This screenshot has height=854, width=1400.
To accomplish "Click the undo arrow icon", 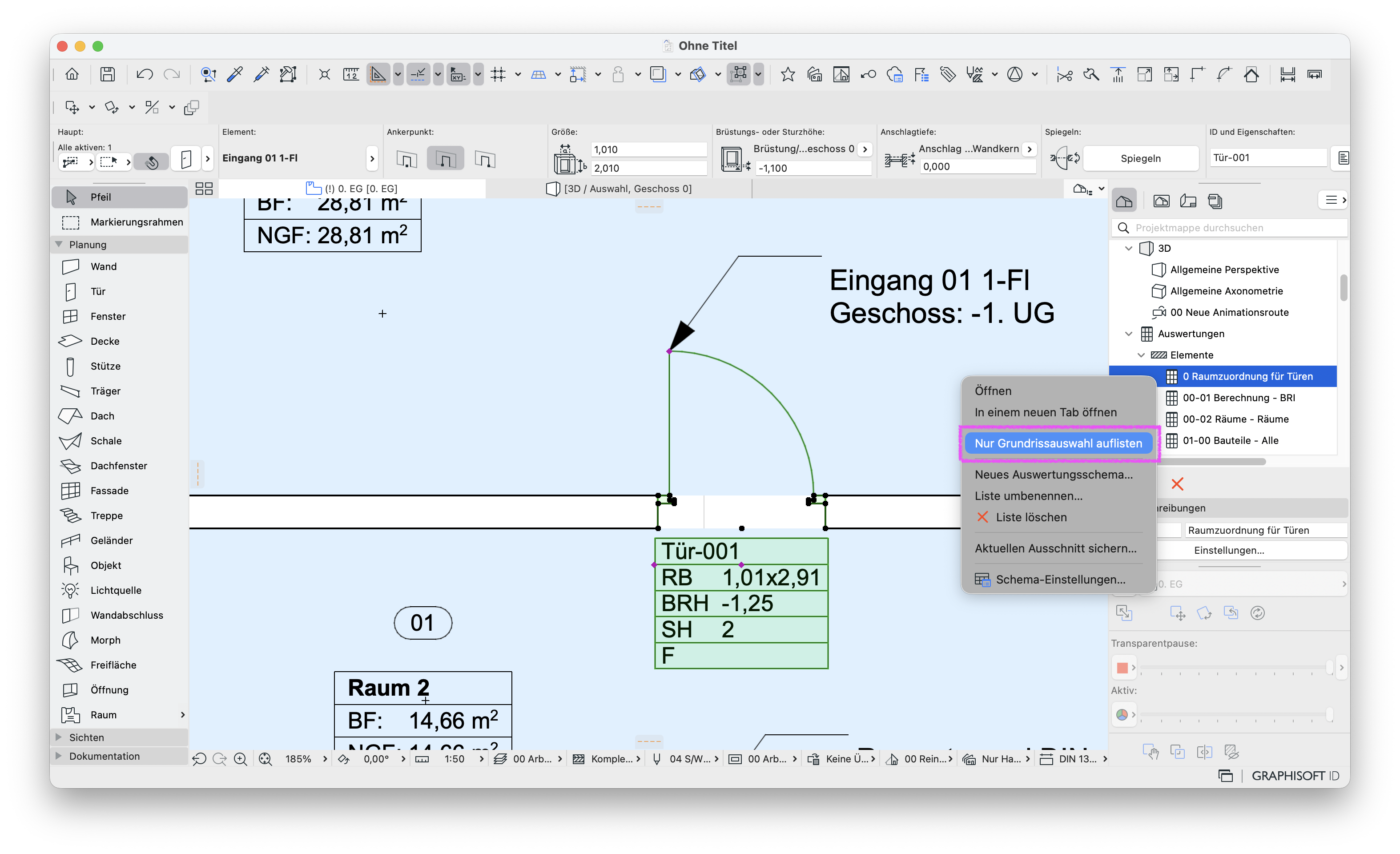I will [x=145, y=74].
